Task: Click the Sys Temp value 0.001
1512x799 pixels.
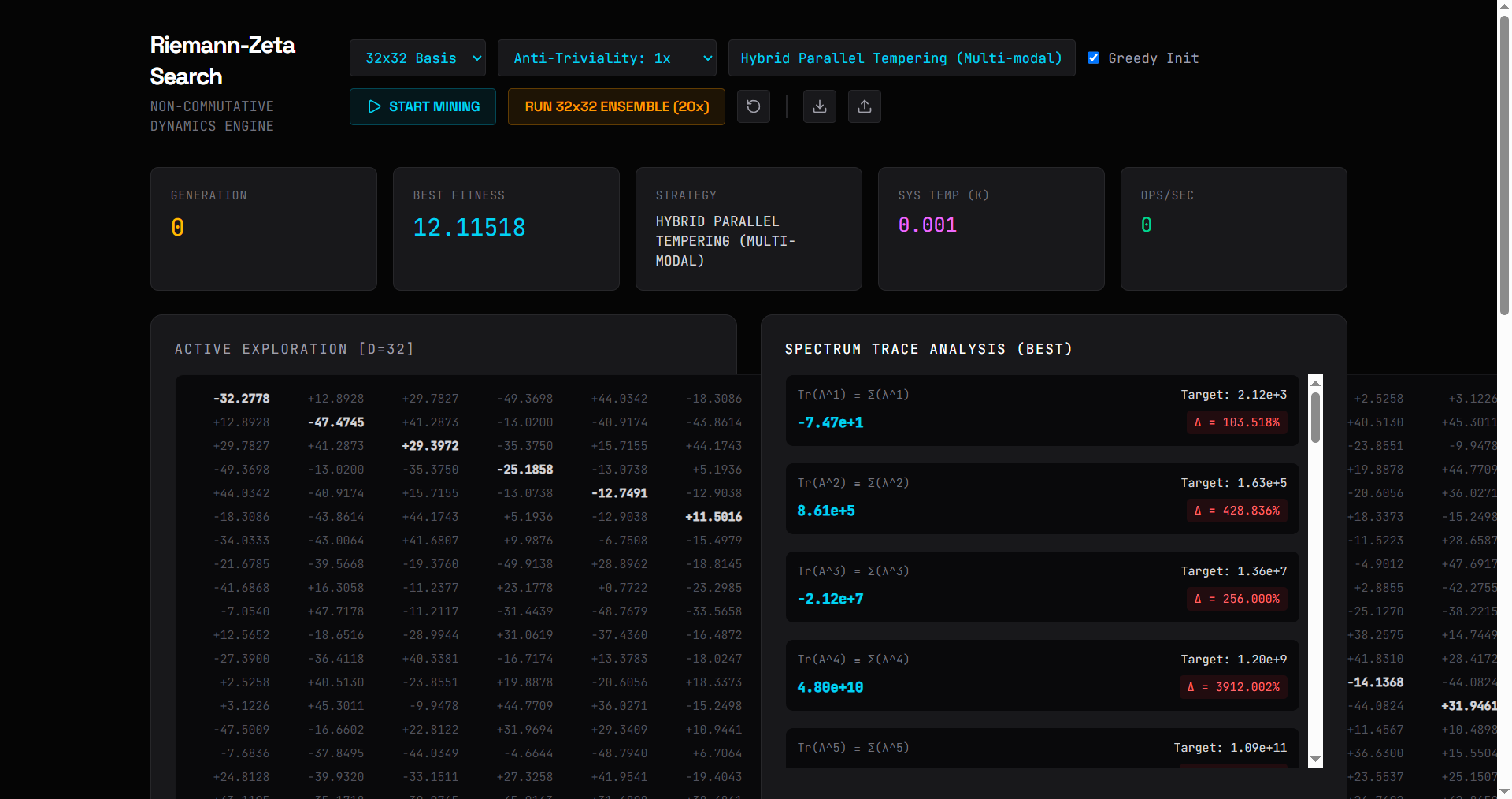Action: 928,225
